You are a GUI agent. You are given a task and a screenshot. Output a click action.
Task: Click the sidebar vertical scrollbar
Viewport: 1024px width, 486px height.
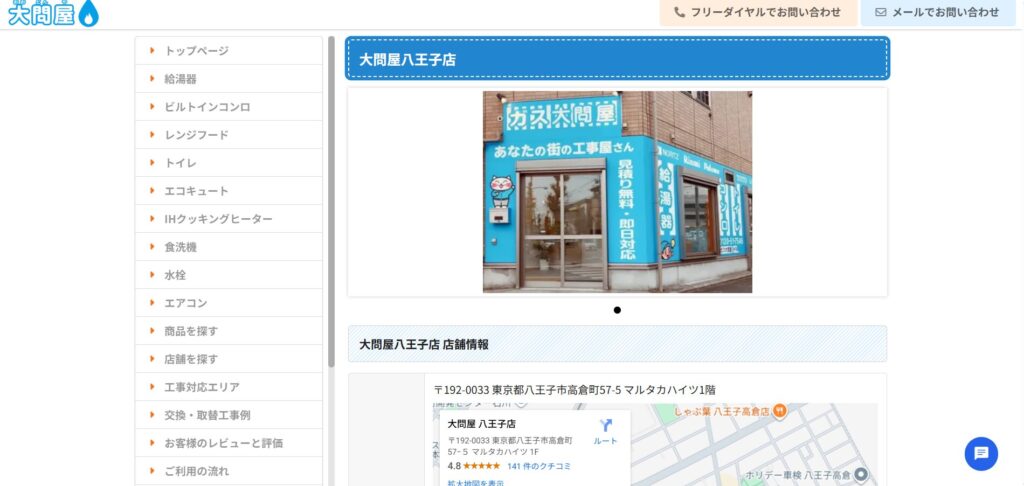pyautogui.click(x=331, y=200)
